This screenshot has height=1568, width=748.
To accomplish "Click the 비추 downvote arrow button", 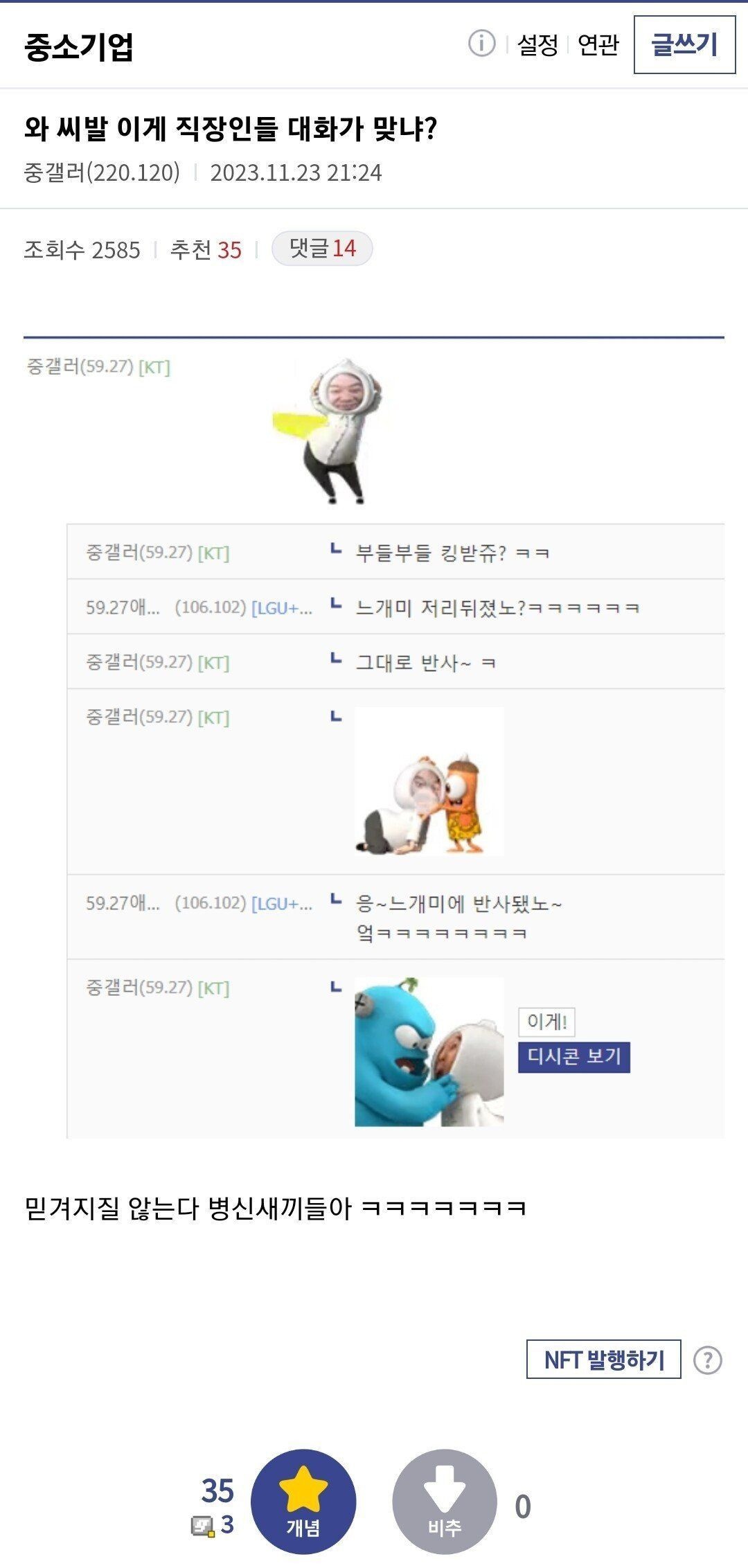I will click(x=445, y=1502).
